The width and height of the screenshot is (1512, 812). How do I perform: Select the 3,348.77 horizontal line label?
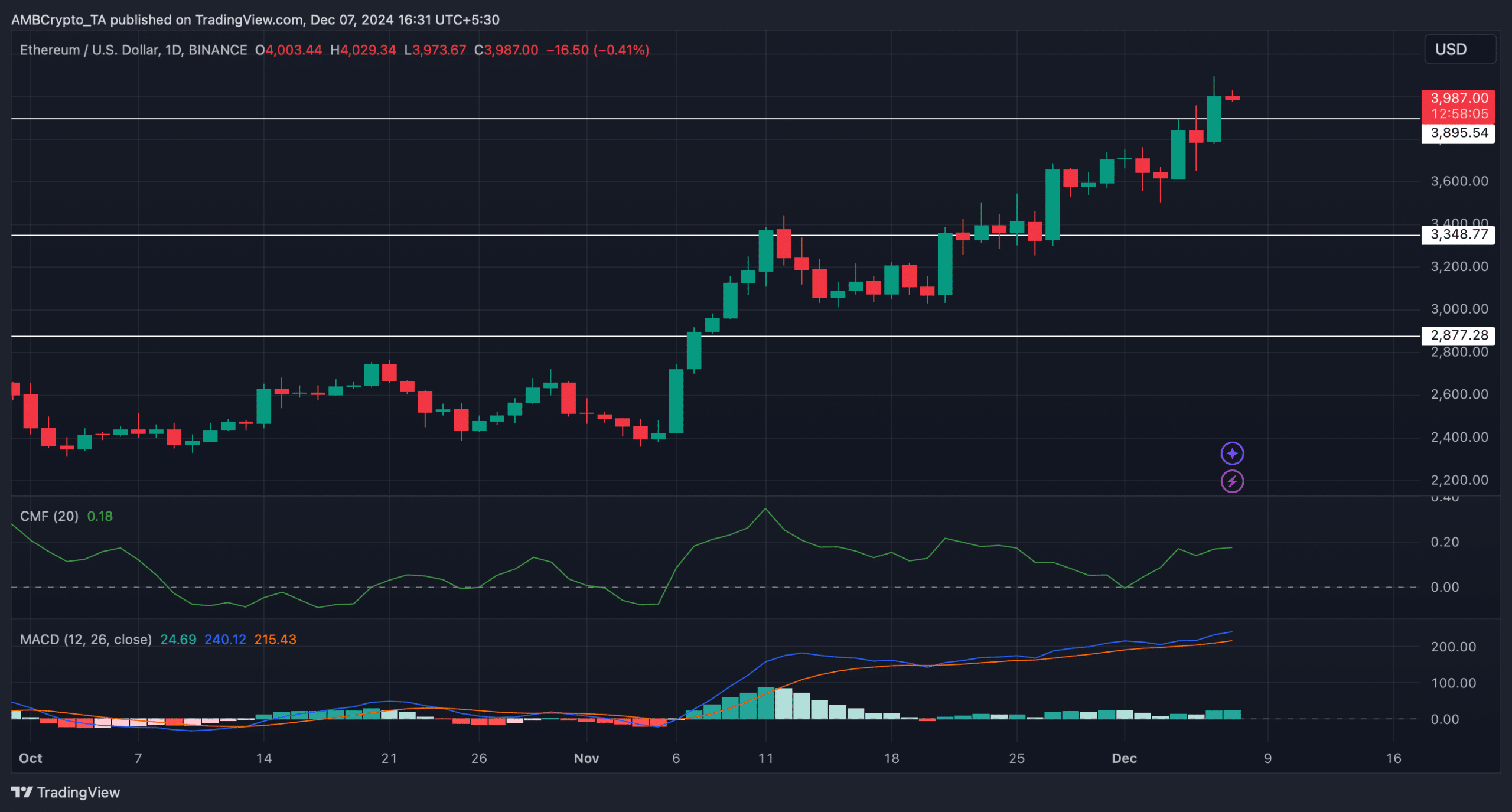pyautogui.click(x=1458, y=234)
